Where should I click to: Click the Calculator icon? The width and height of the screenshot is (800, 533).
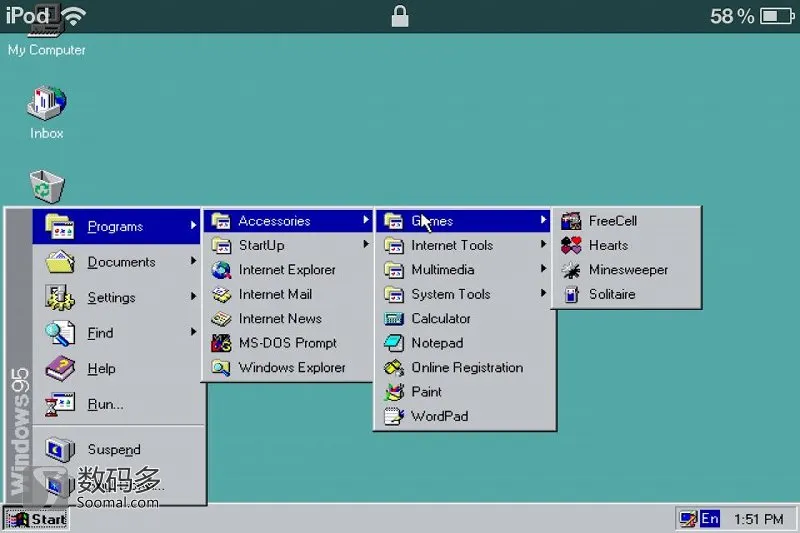click(394, 319)
